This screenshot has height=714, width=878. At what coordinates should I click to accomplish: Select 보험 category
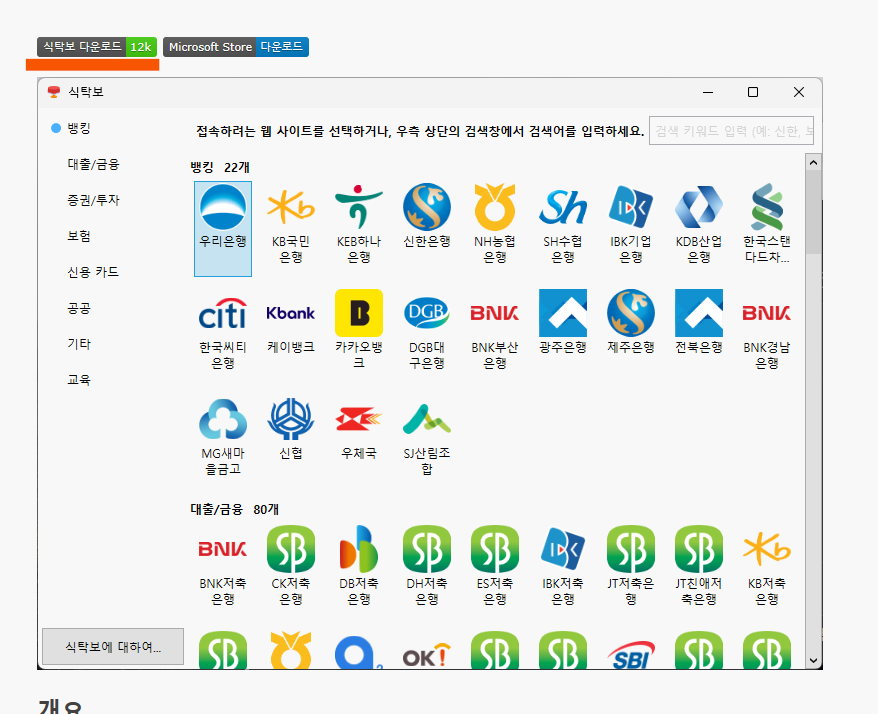click(x=79, y=236)
